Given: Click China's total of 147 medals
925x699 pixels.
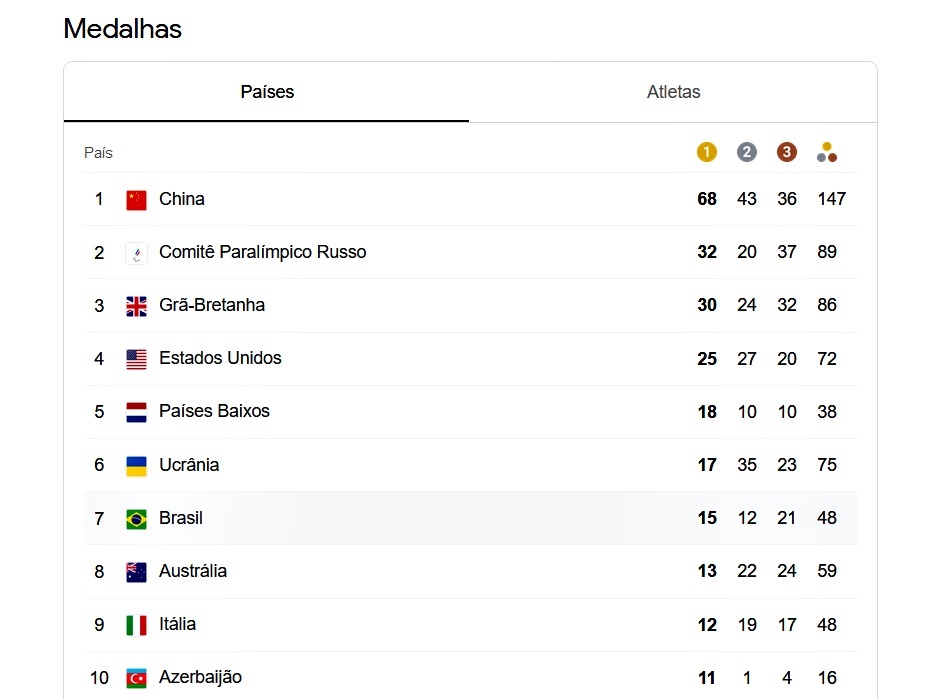Looking at the screenshot, I should click(832, 199).
